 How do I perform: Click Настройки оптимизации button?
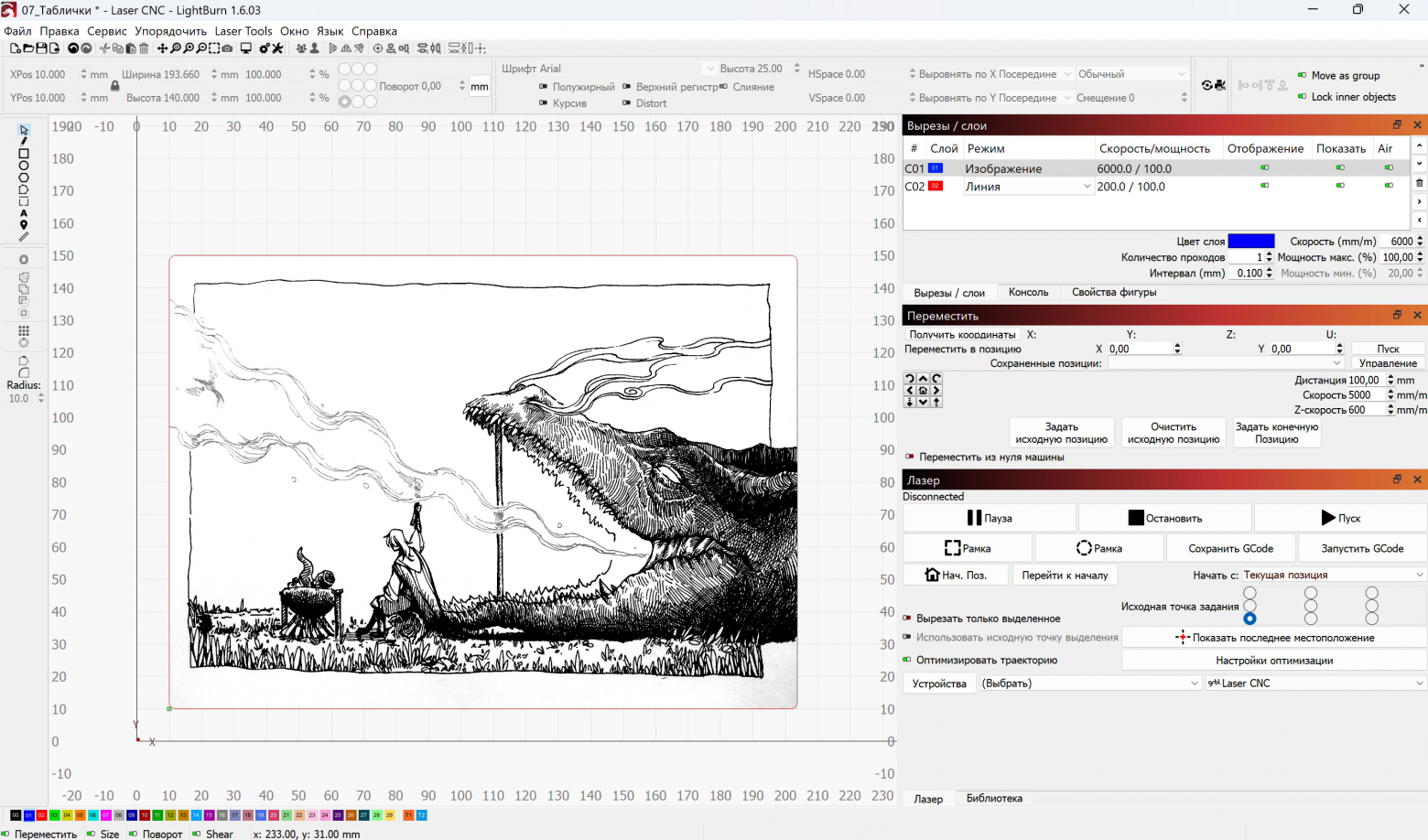pos(1274,661)
